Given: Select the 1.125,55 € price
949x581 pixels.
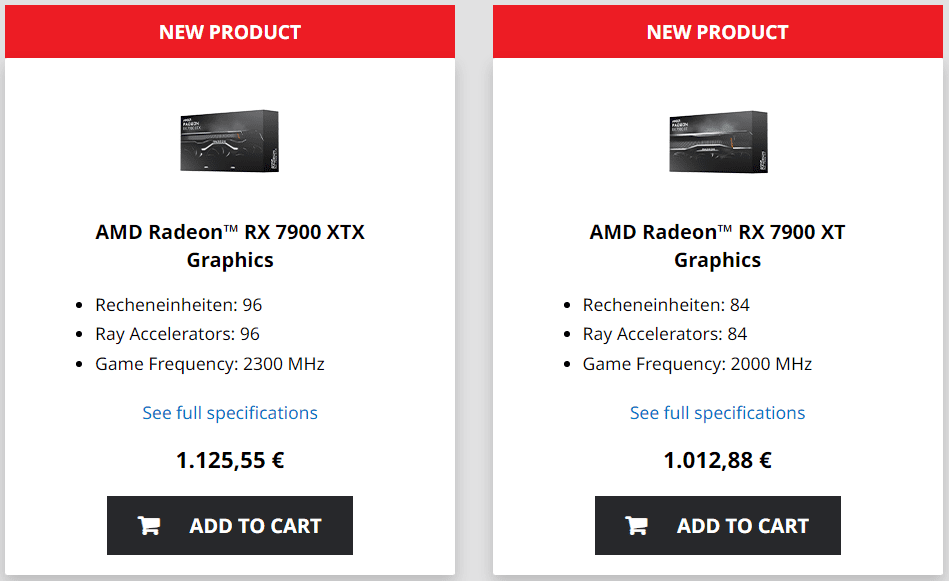Looking at the screenshot, I should tap(230, 461).
